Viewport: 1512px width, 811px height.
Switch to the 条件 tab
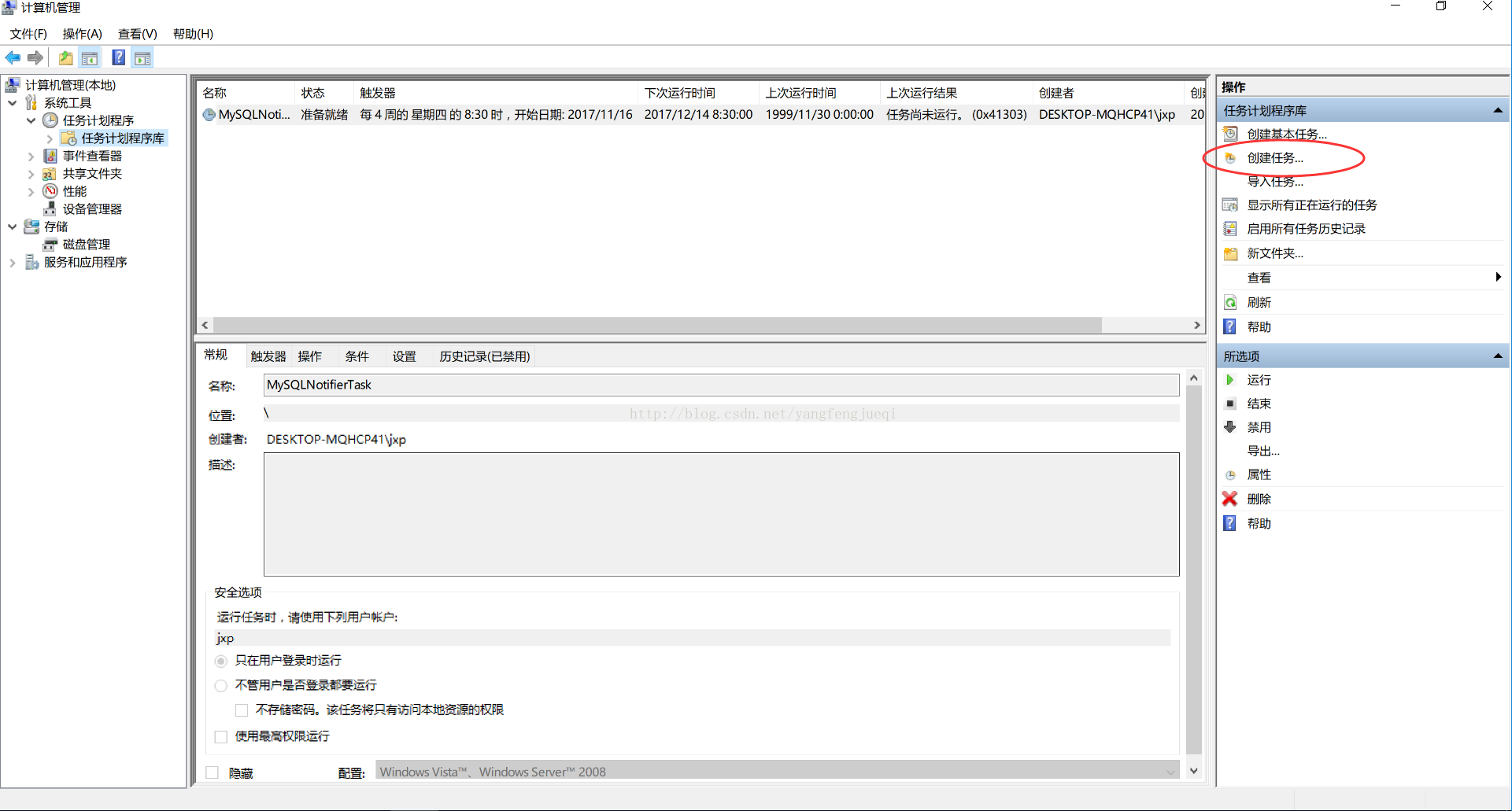coord(357,356)
